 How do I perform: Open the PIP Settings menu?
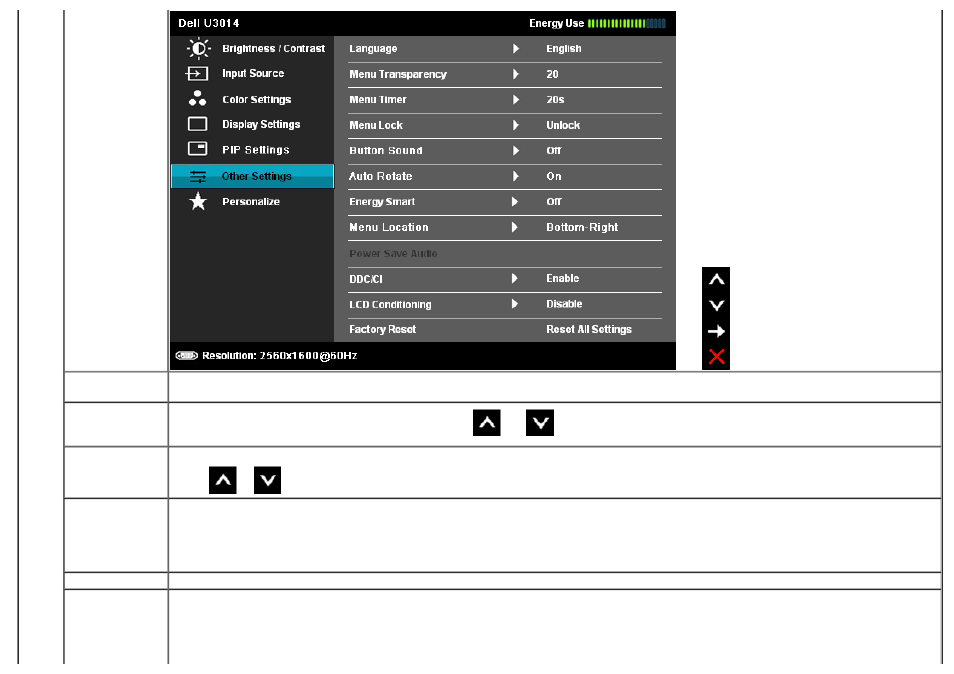(x=256, y=150)
